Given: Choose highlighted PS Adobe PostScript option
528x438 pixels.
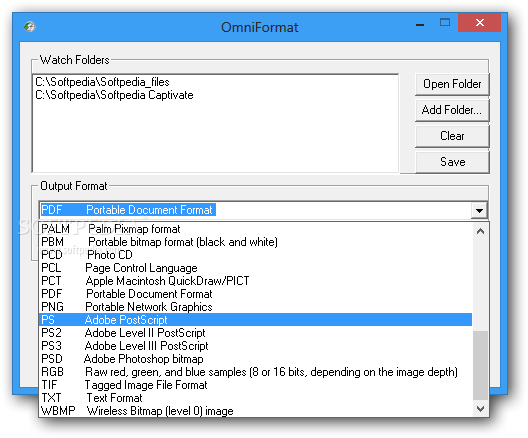Looking at the screenshot, I should 255,320.
